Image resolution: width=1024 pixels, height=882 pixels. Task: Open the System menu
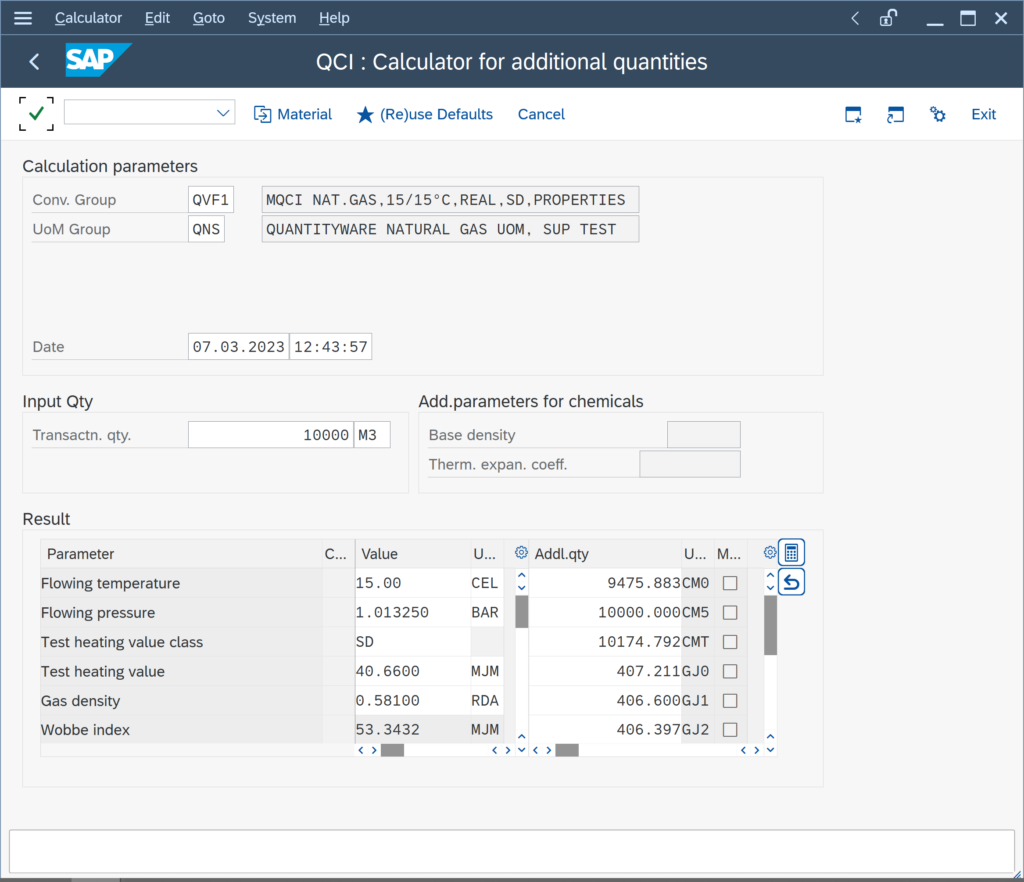click(272, 18)
